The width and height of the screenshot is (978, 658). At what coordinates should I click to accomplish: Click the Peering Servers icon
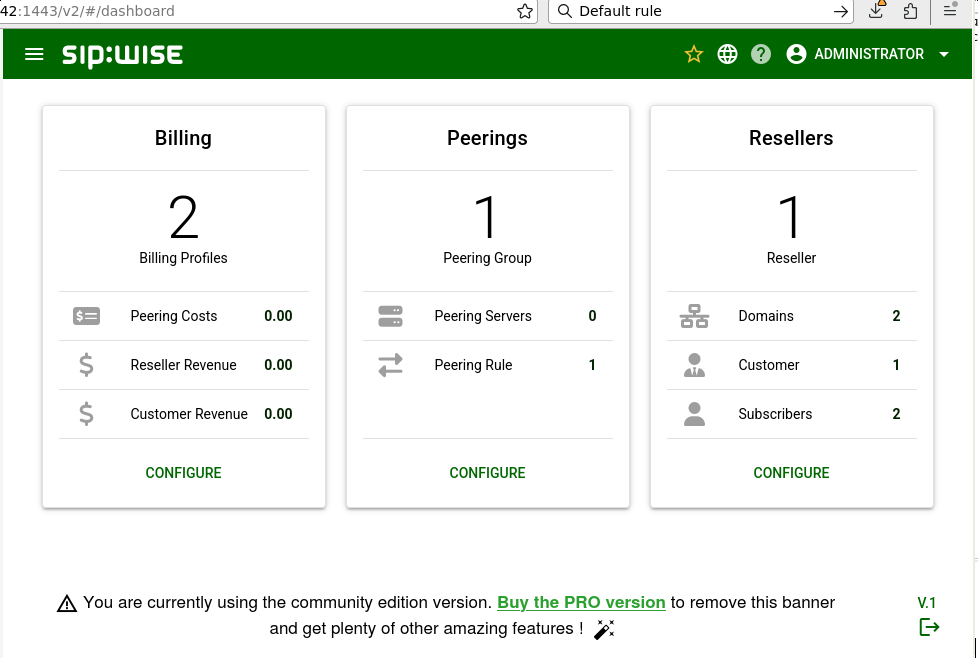click(390, 316)
